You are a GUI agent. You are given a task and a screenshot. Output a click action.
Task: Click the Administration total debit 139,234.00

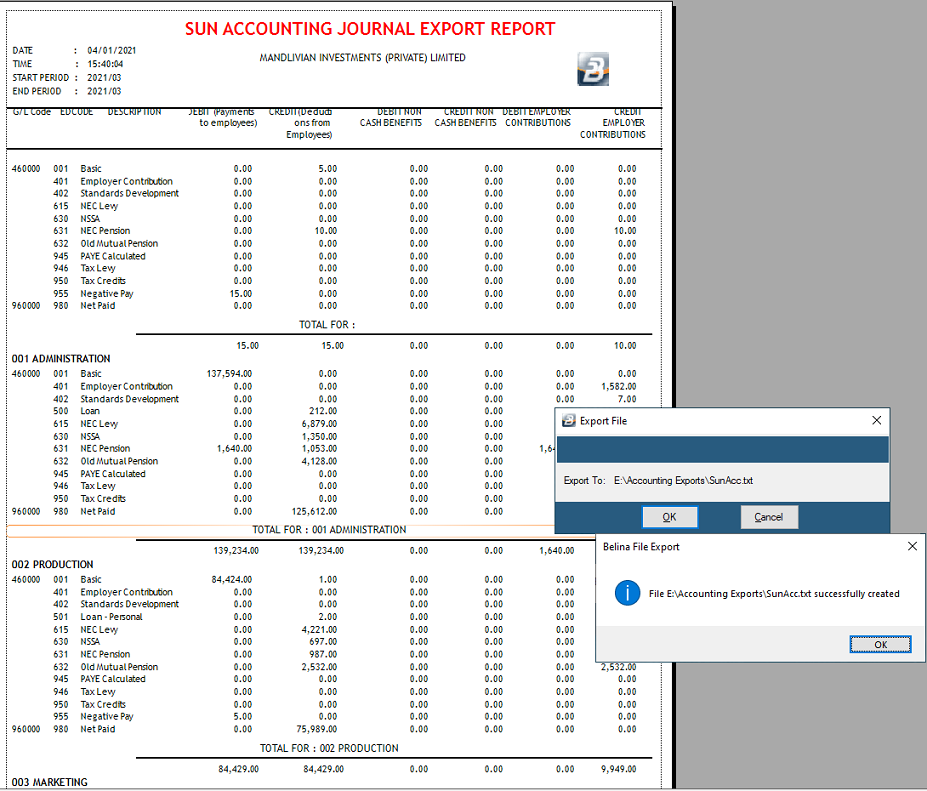coord(236,550)
